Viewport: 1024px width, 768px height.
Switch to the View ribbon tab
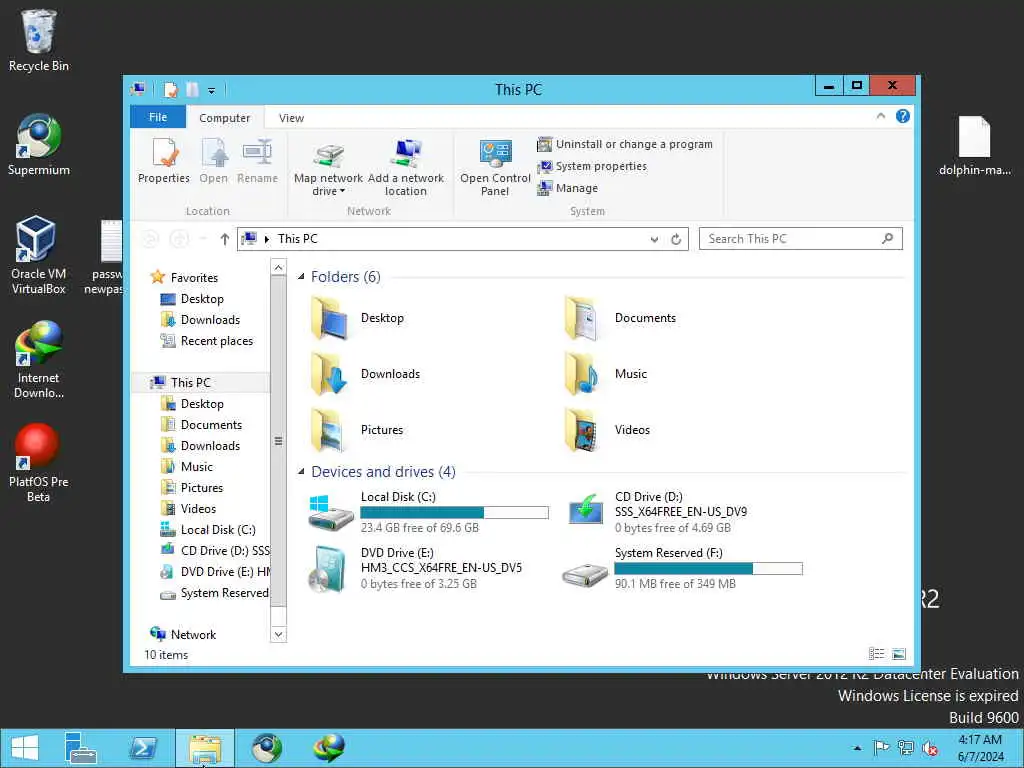pos(291,118)
